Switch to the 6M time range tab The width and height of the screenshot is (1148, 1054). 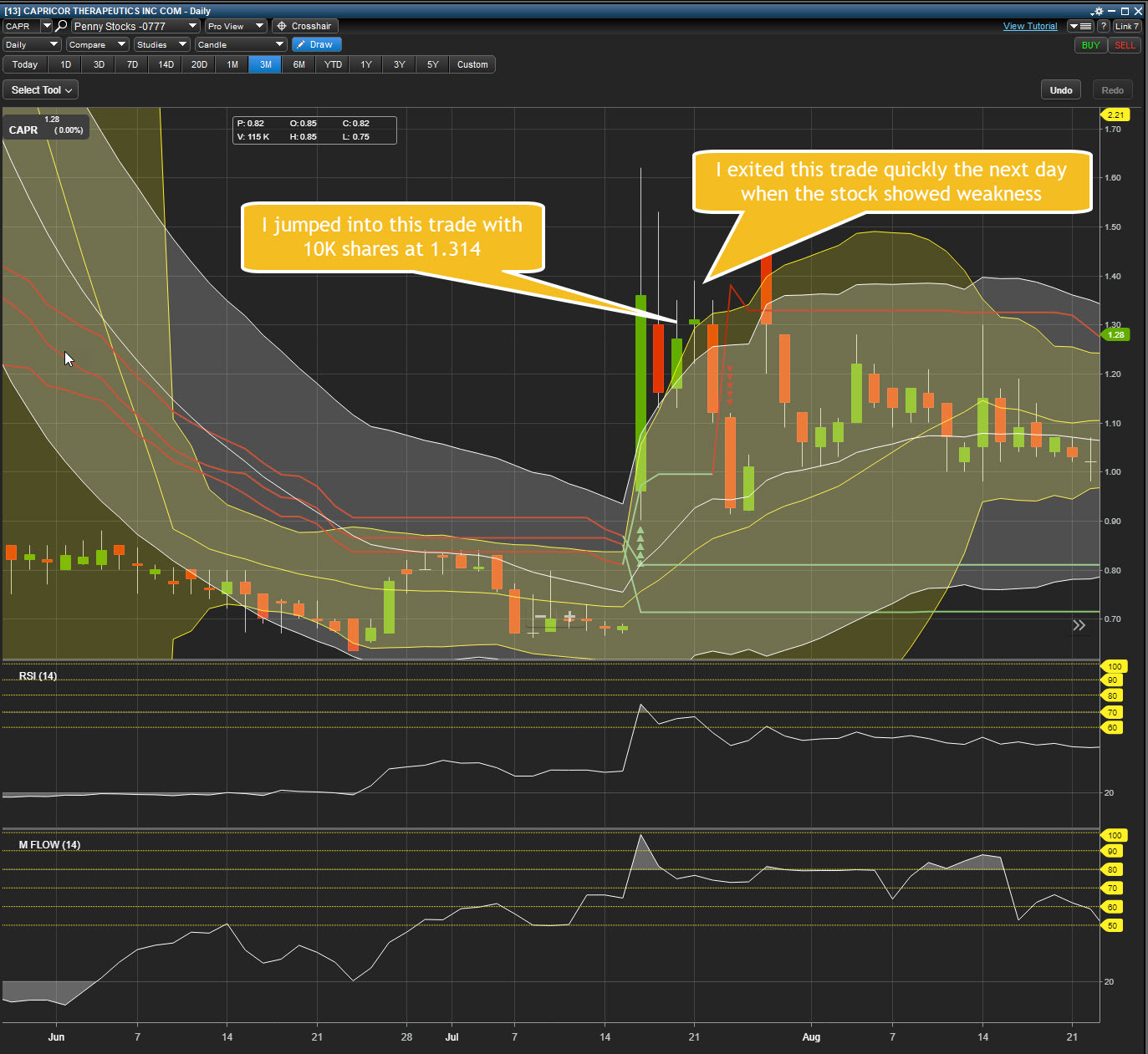click(298, 64)
